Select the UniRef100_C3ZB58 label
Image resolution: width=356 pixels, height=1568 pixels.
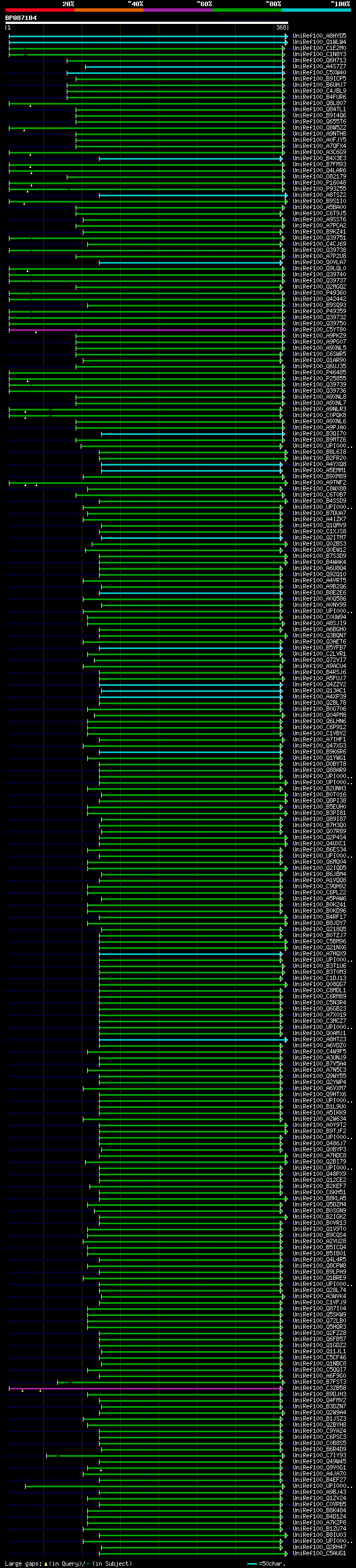coord(319,1388)
